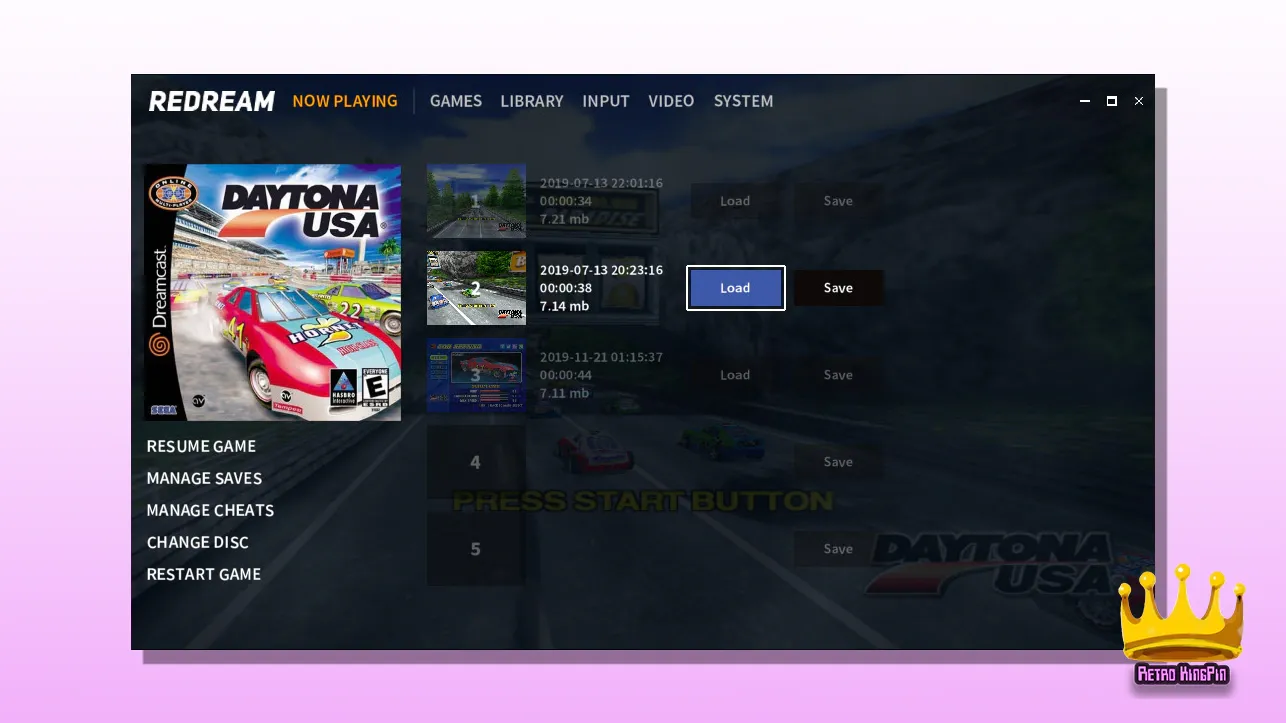
Task: Switch to the GAMES tab
Action: 456,101
